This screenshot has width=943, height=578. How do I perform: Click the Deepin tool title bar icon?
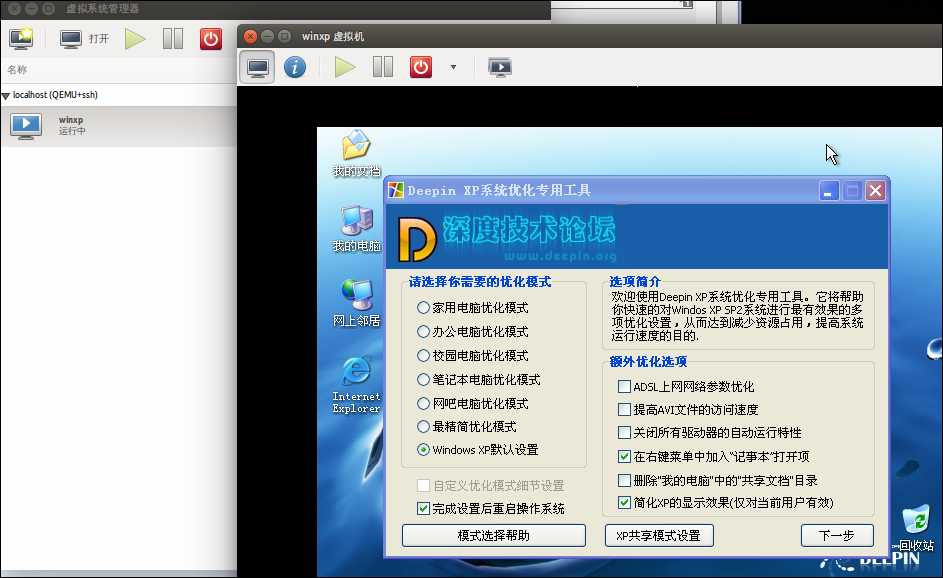pyautogui.click(x=396, y=190)
